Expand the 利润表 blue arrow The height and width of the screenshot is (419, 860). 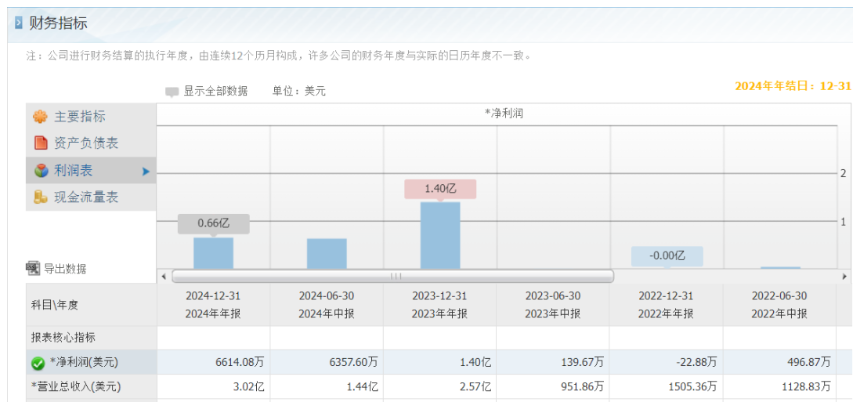145,172
